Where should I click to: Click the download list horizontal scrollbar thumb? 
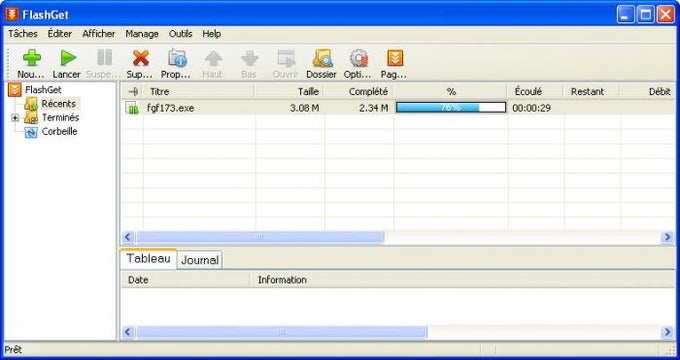[x=260, y=237]
